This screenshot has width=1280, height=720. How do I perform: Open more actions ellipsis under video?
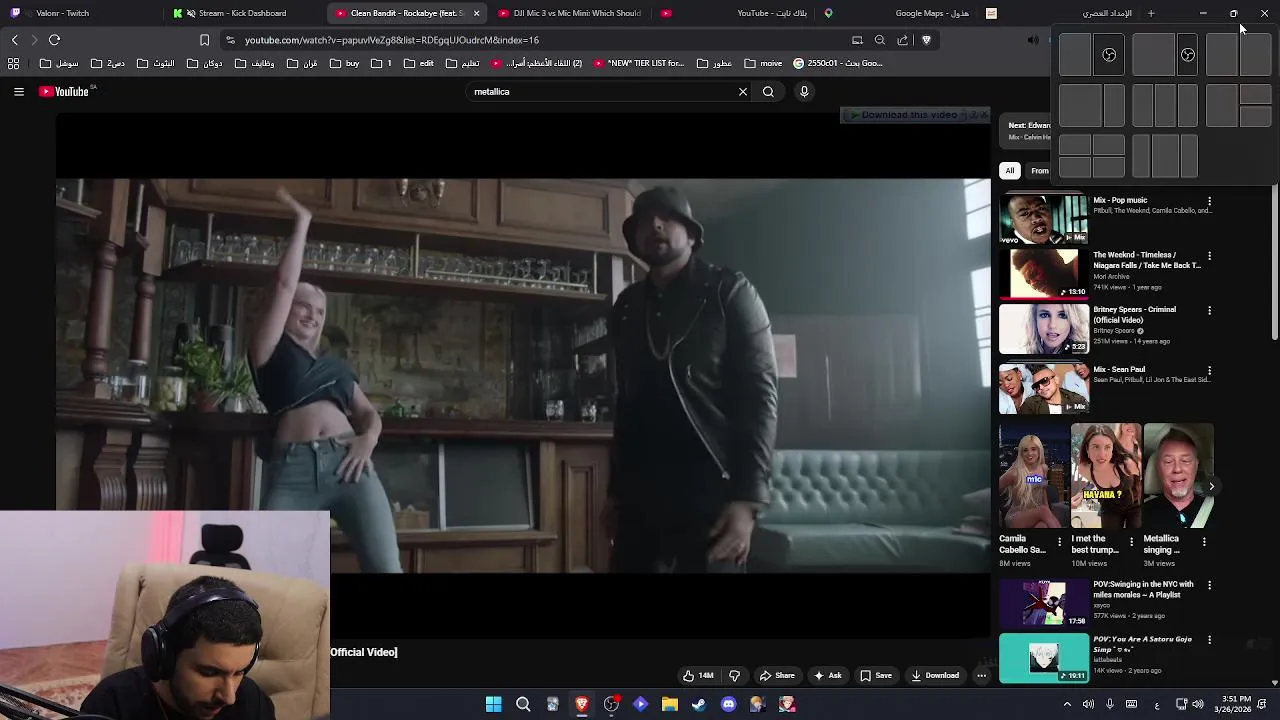coord(981,676)
